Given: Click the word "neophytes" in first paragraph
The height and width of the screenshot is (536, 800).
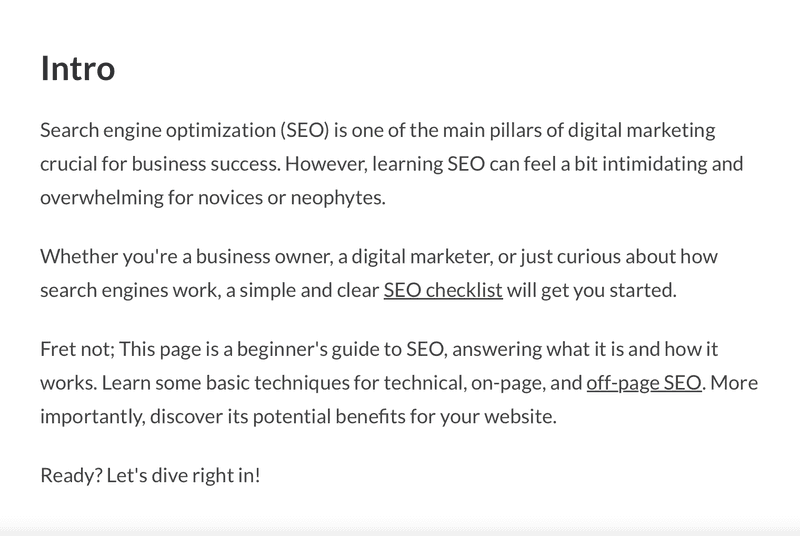Looking at the screenshot, I should click(x=336, y=198).
